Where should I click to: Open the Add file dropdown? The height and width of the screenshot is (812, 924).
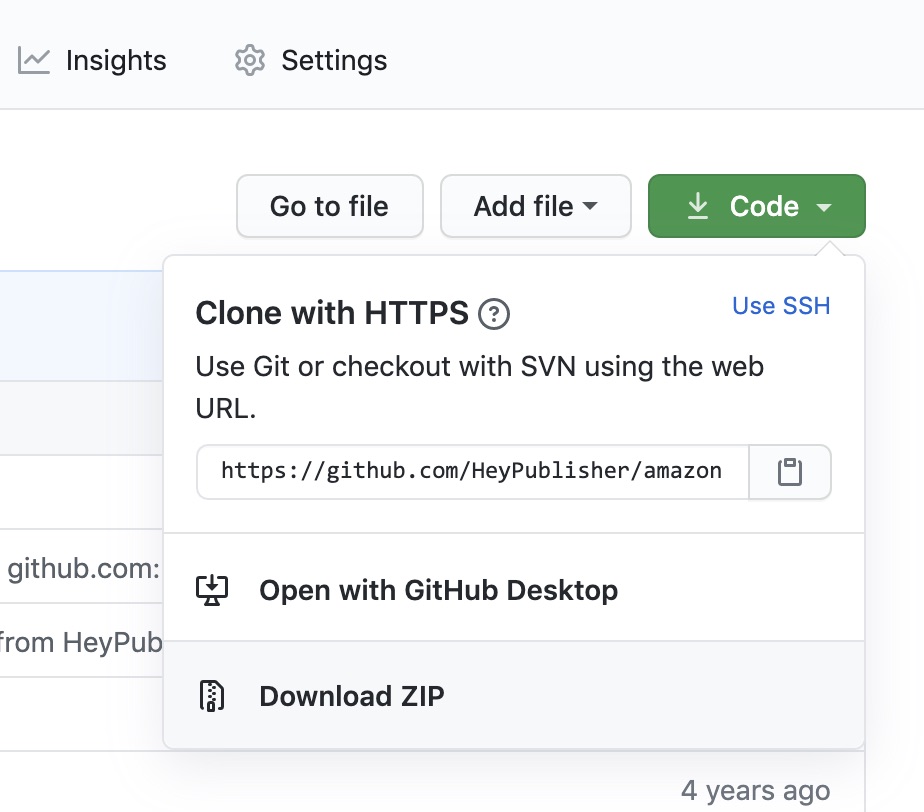[536, 206]
